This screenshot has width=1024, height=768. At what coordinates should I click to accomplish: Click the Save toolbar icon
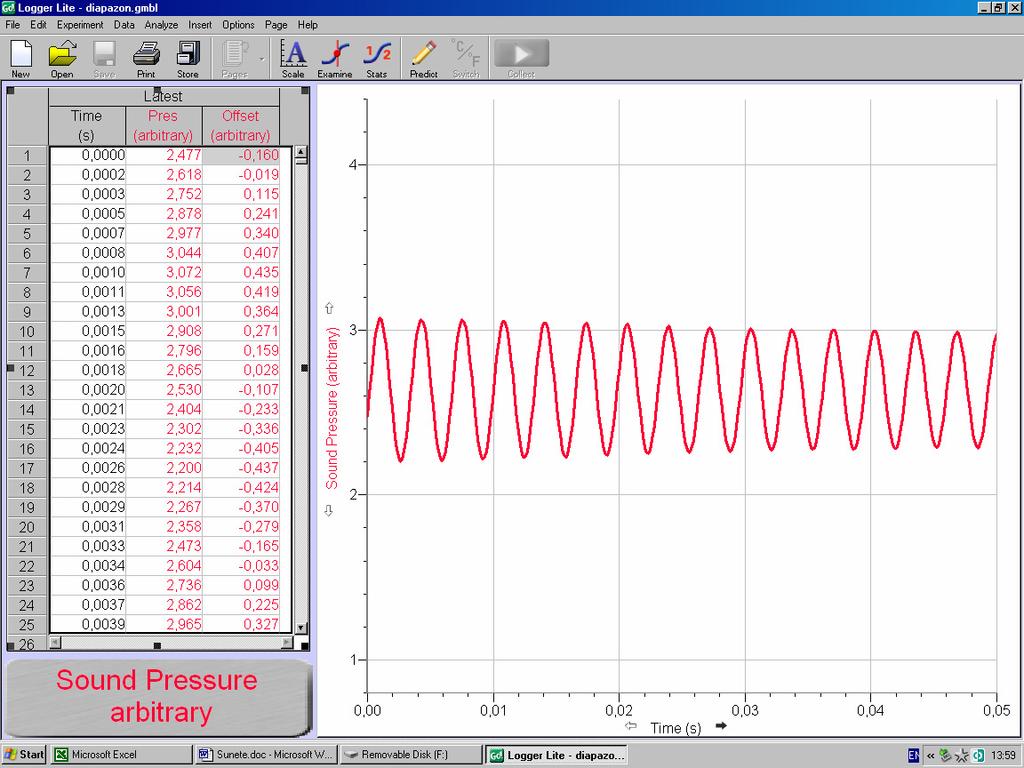[104, 58]
